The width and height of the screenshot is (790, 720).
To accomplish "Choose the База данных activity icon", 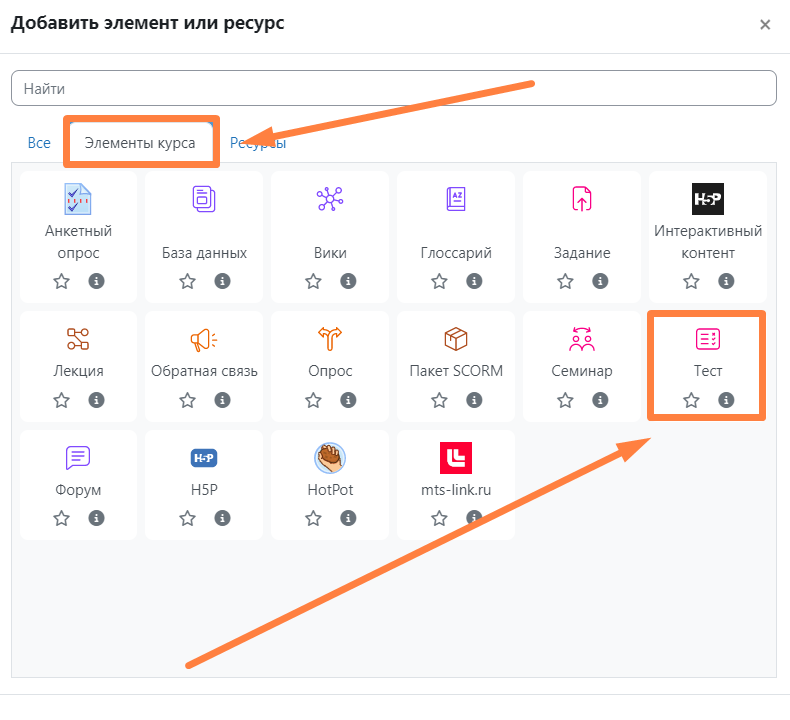I will [204, 199].
